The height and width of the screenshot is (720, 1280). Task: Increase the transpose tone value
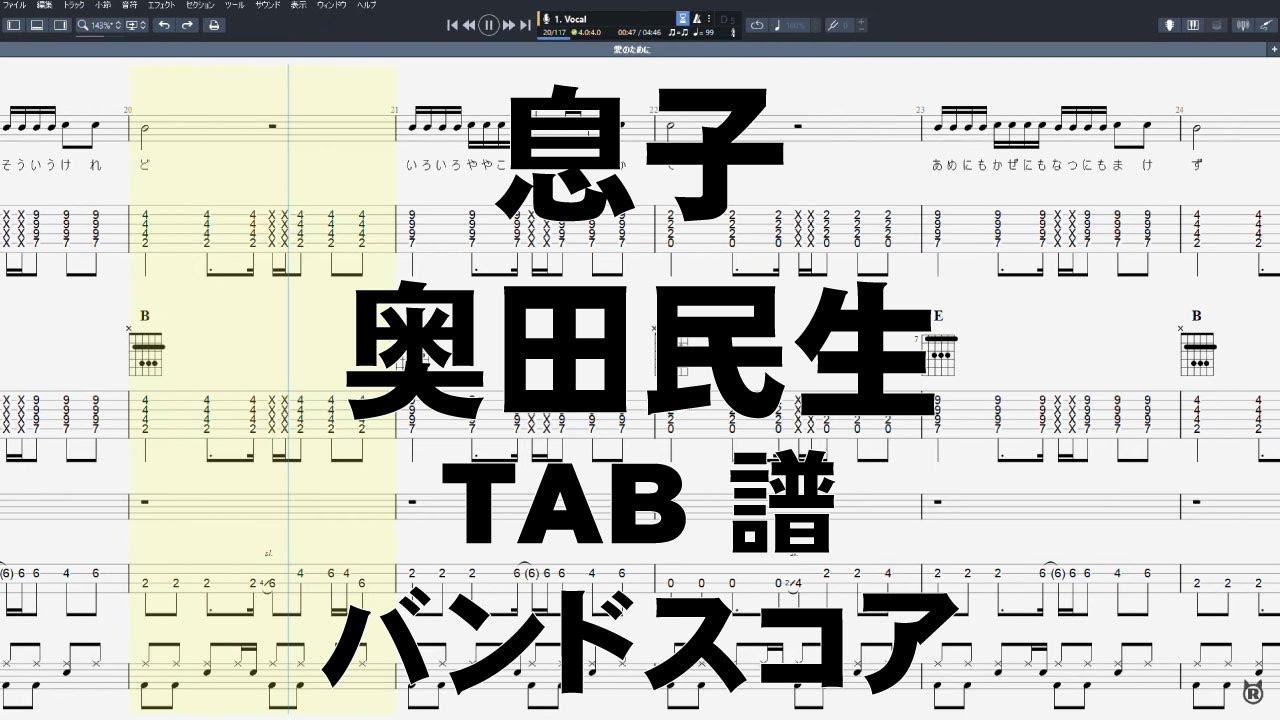coord(861,21)
